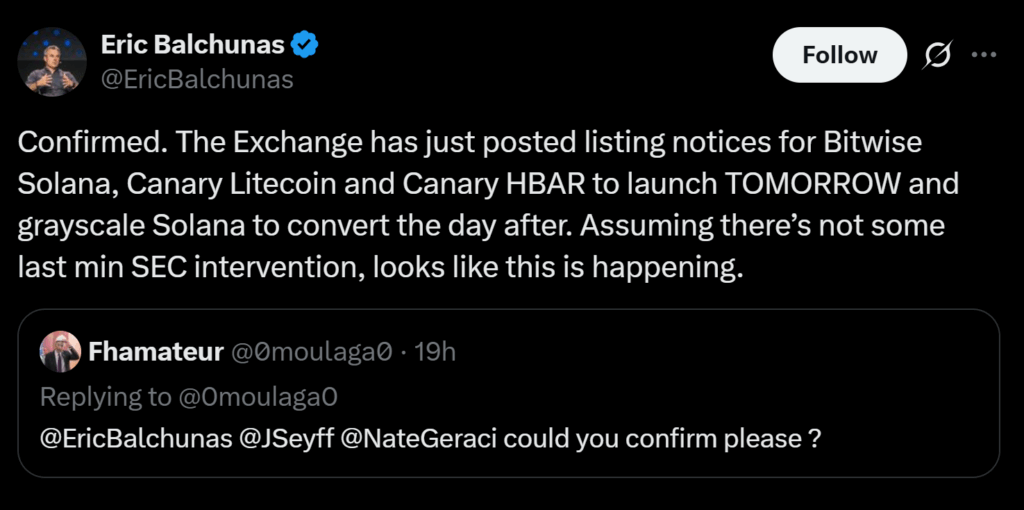Open the Grok slashed-circle icon
This screenshot has height=510, width=1024.
pyautogui.click(x=937, y=56)
